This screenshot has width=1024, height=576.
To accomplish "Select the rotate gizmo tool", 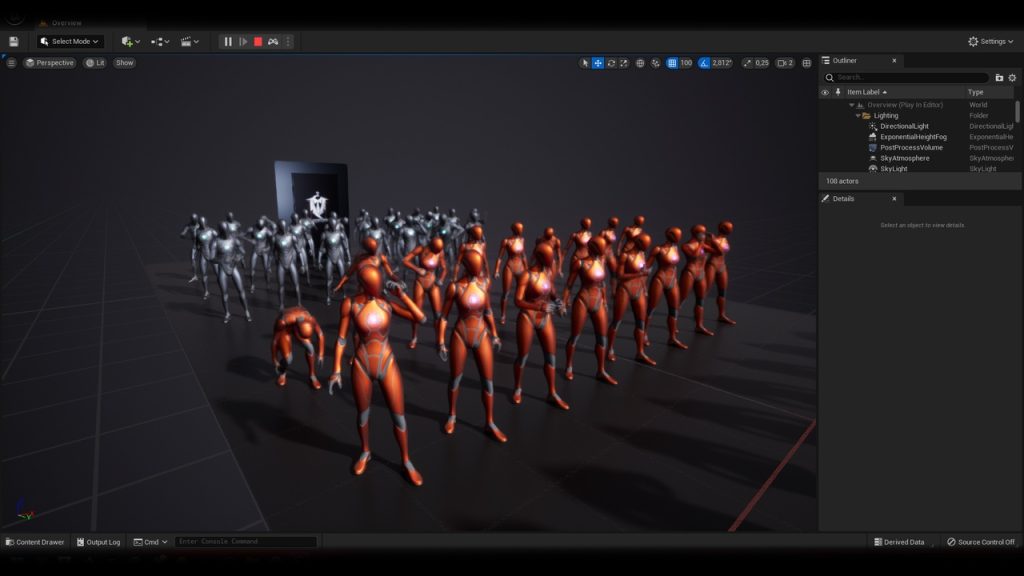I will (611, 63).
